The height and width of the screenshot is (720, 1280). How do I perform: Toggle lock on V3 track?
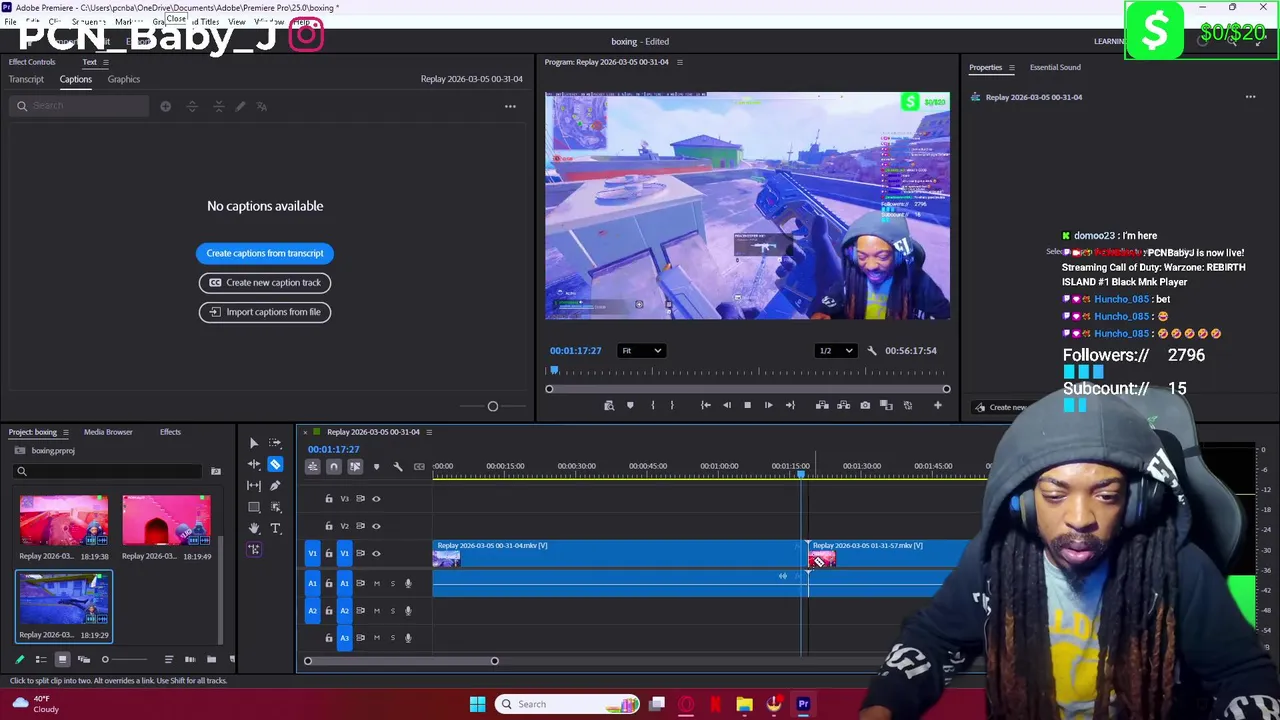point(329,498)
